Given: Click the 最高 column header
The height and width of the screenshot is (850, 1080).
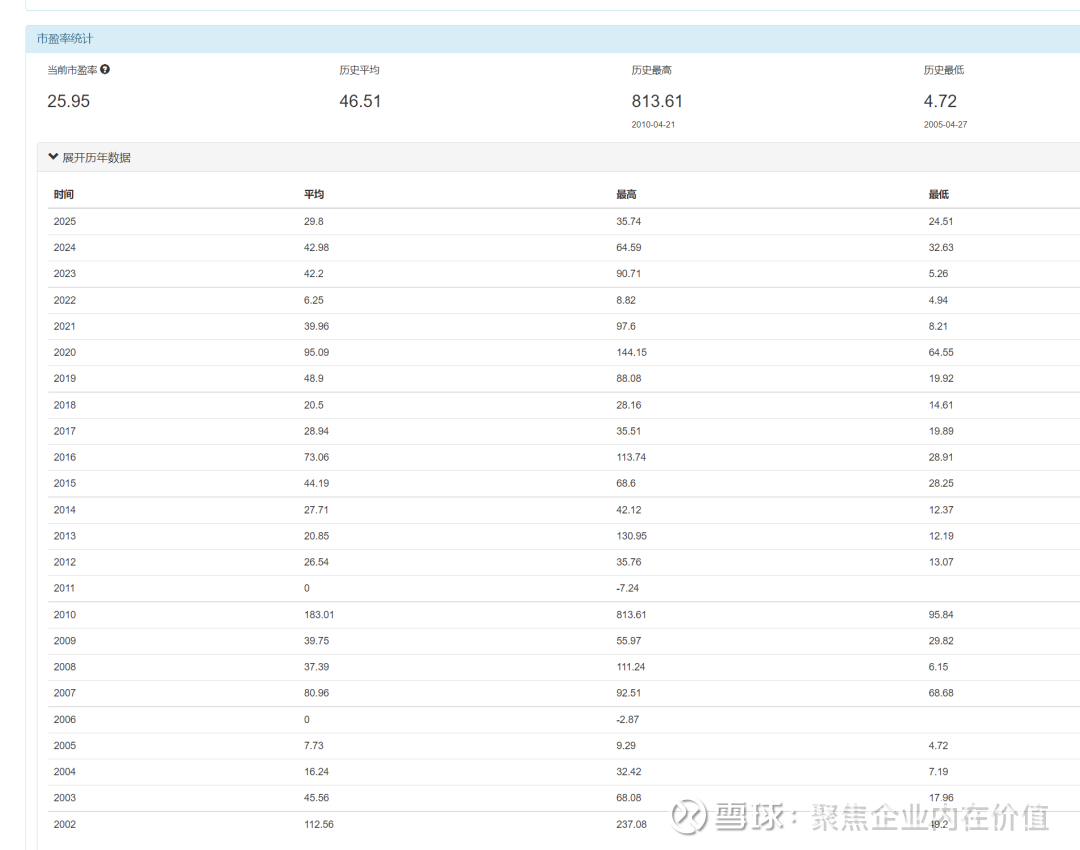Looking at the screenshot, I should point(626,194).
